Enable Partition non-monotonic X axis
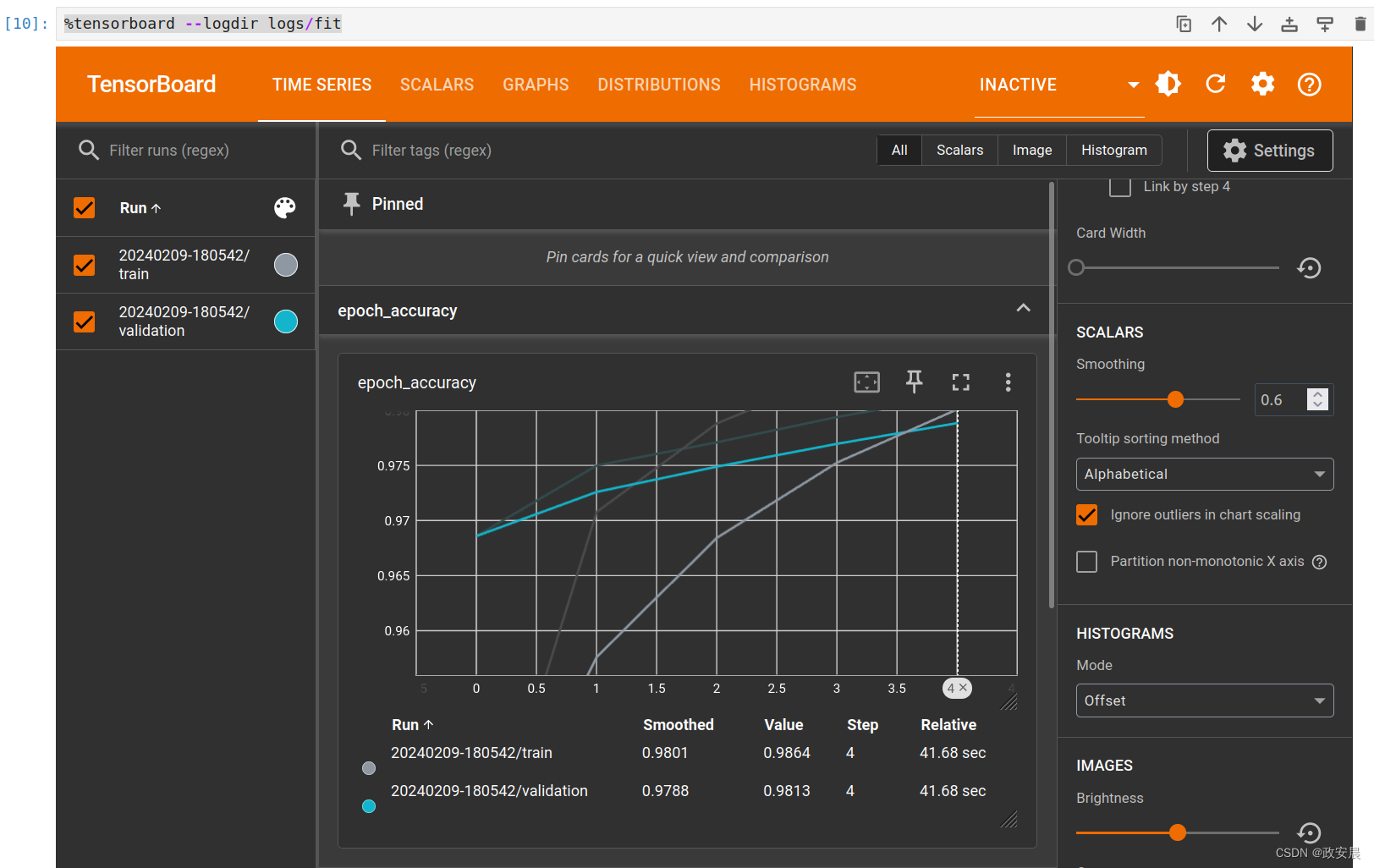 tap(1087, 562)
